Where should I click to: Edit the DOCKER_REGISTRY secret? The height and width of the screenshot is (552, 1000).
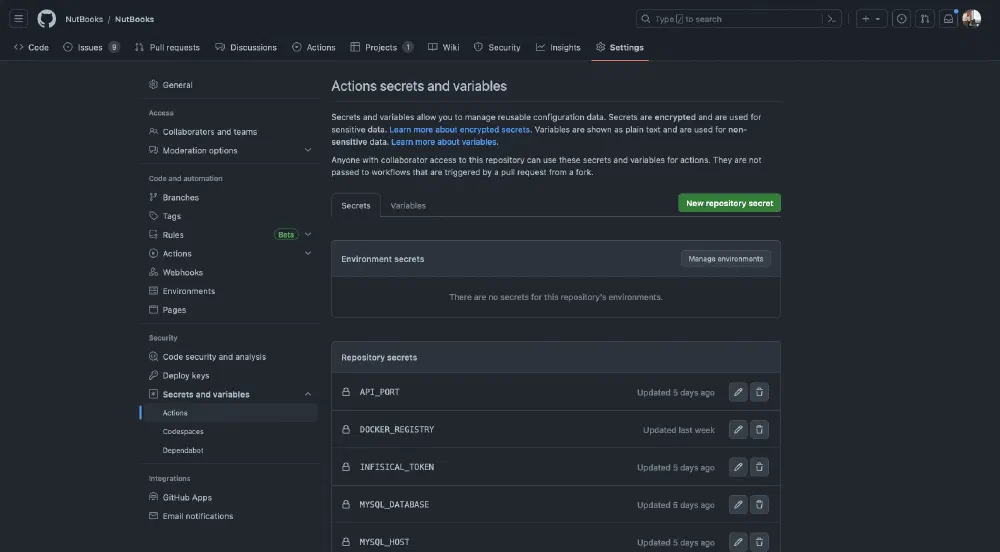(x=738, y=430)
